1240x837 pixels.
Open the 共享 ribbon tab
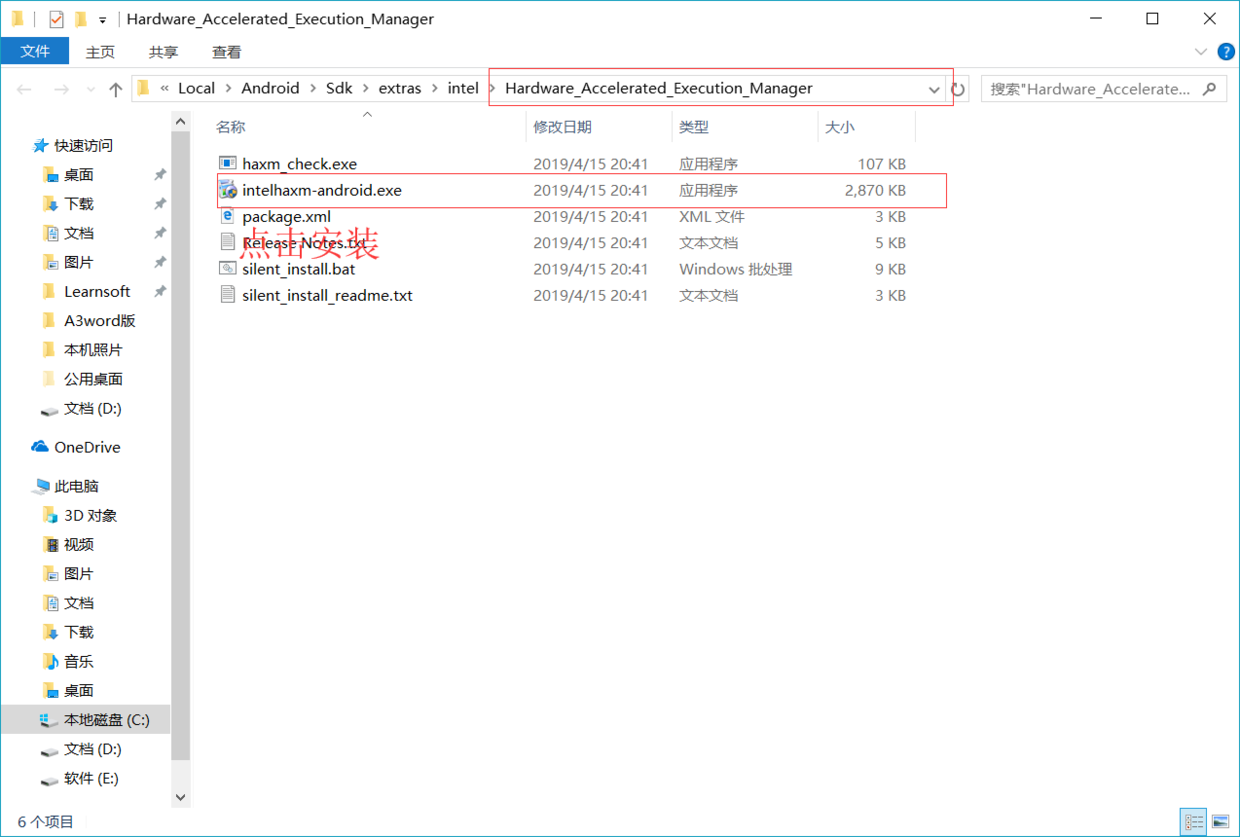click(x=163, y=52)
